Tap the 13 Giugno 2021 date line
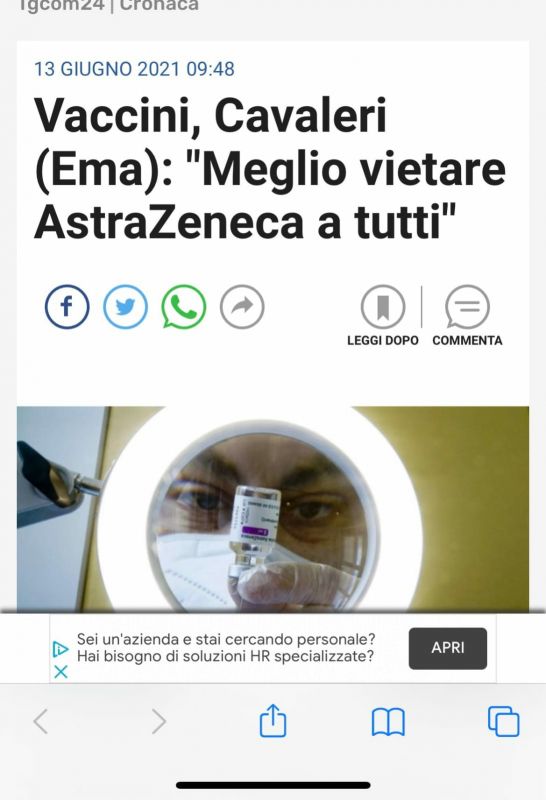Screen dimensions: 546x800 pos(134,69)
